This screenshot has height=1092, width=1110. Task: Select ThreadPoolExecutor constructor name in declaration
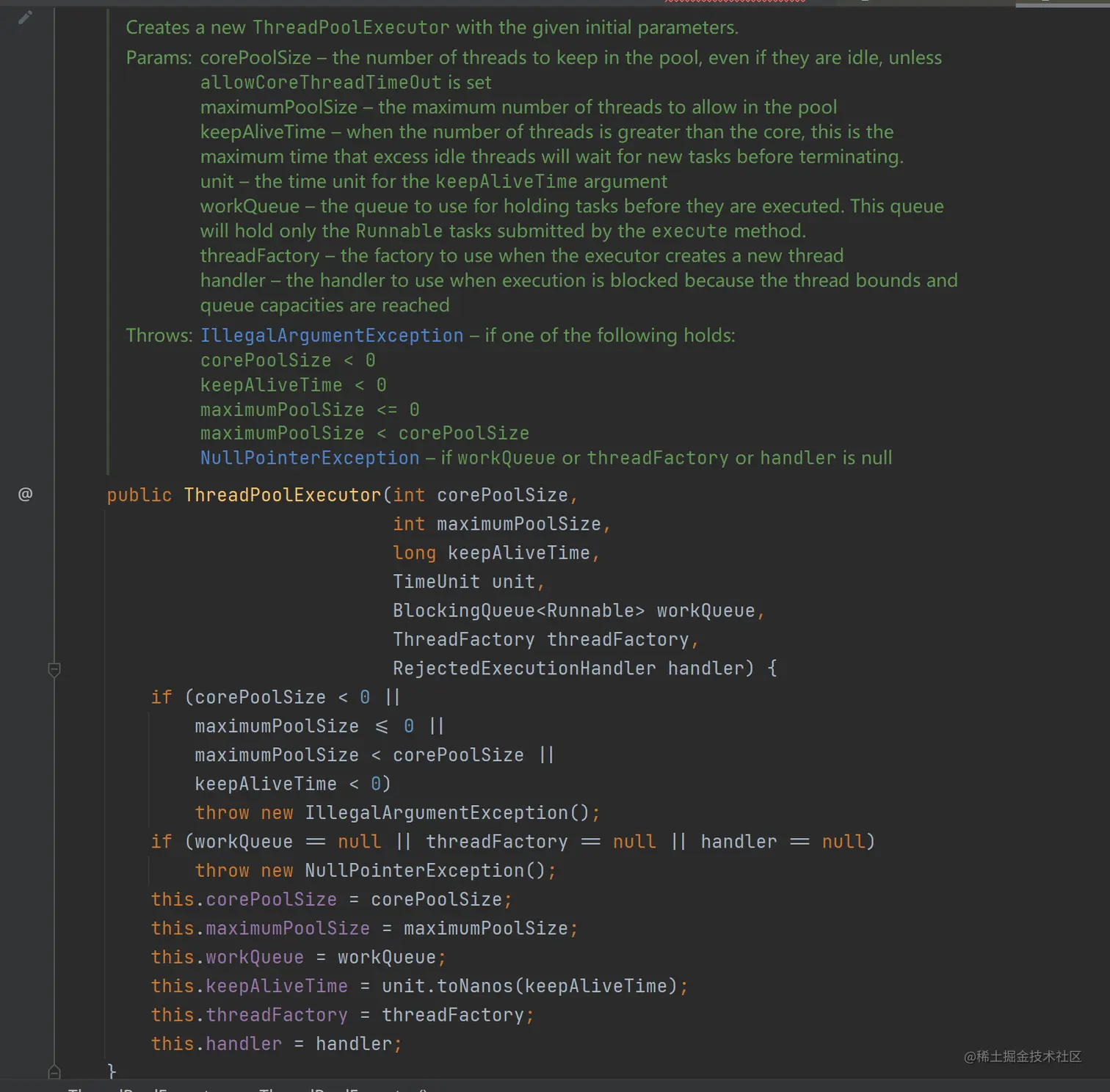(283, 495)
